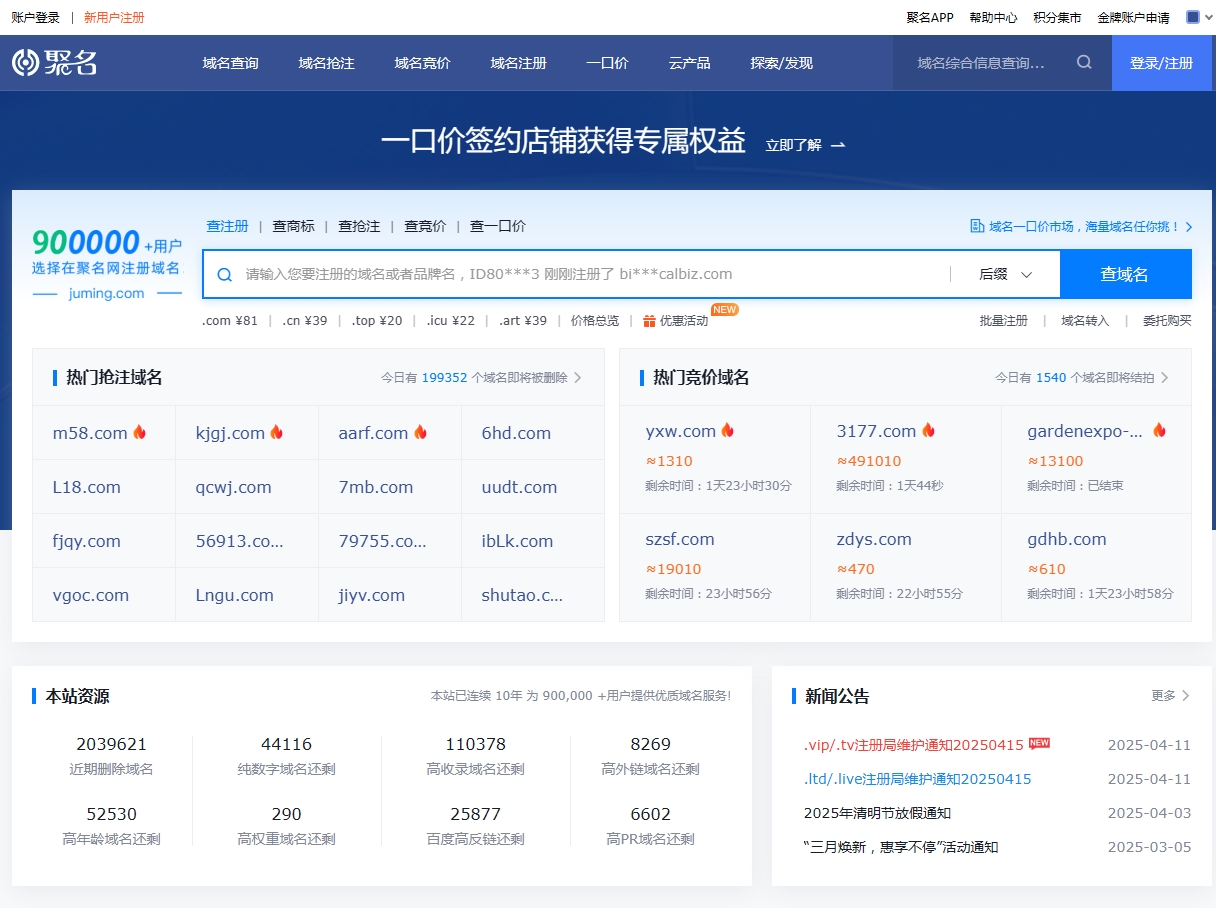The height and width of the screenshot is (908, 1216).
Task: Click the fire icon next to aarf.com
Action: [420, 432]
